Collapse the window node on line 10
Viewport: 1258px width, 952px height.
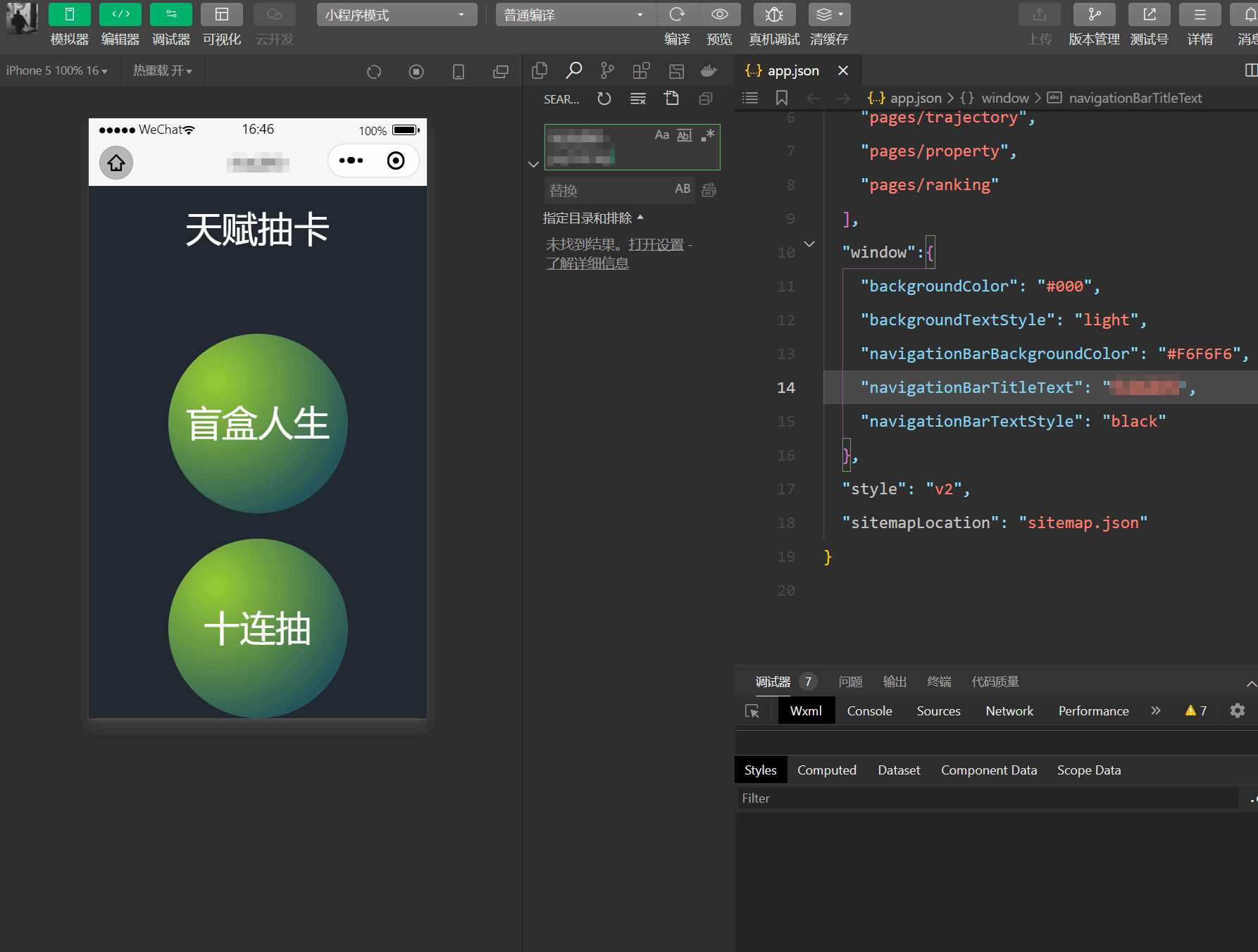tap(809, 244)
